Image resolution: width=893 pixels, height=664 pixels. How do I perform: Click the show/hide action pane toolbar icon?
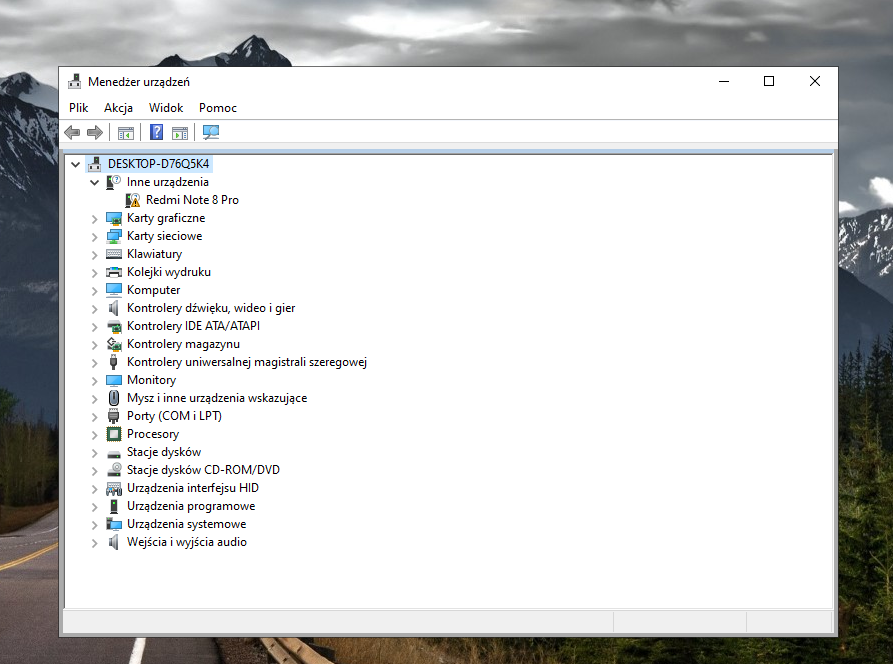pos(180,132)
